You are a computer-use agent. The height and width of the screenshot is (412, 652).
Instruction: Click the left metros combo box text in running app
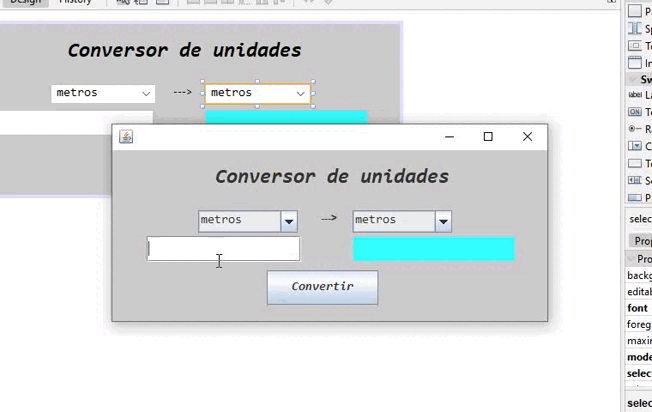[221, 220]
